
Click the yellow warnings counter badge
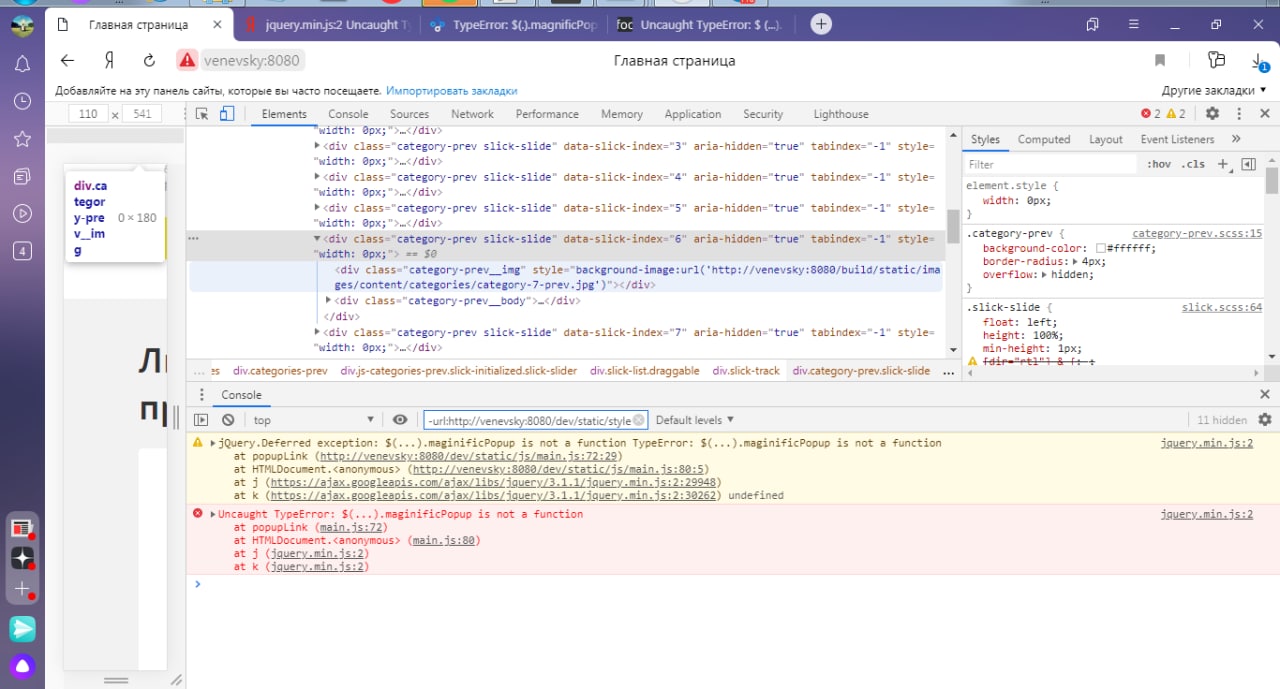coord(1175,114)
